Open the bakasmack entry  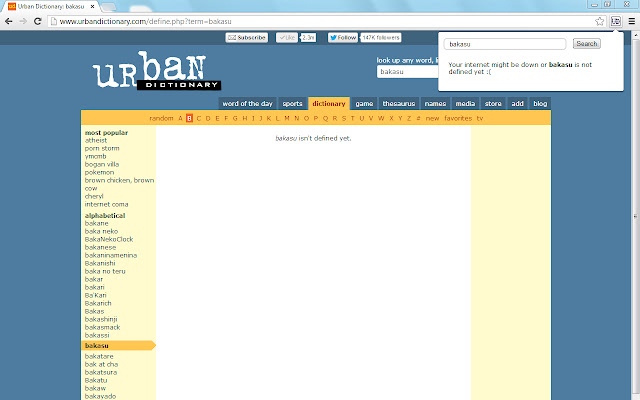click(102, 327)
